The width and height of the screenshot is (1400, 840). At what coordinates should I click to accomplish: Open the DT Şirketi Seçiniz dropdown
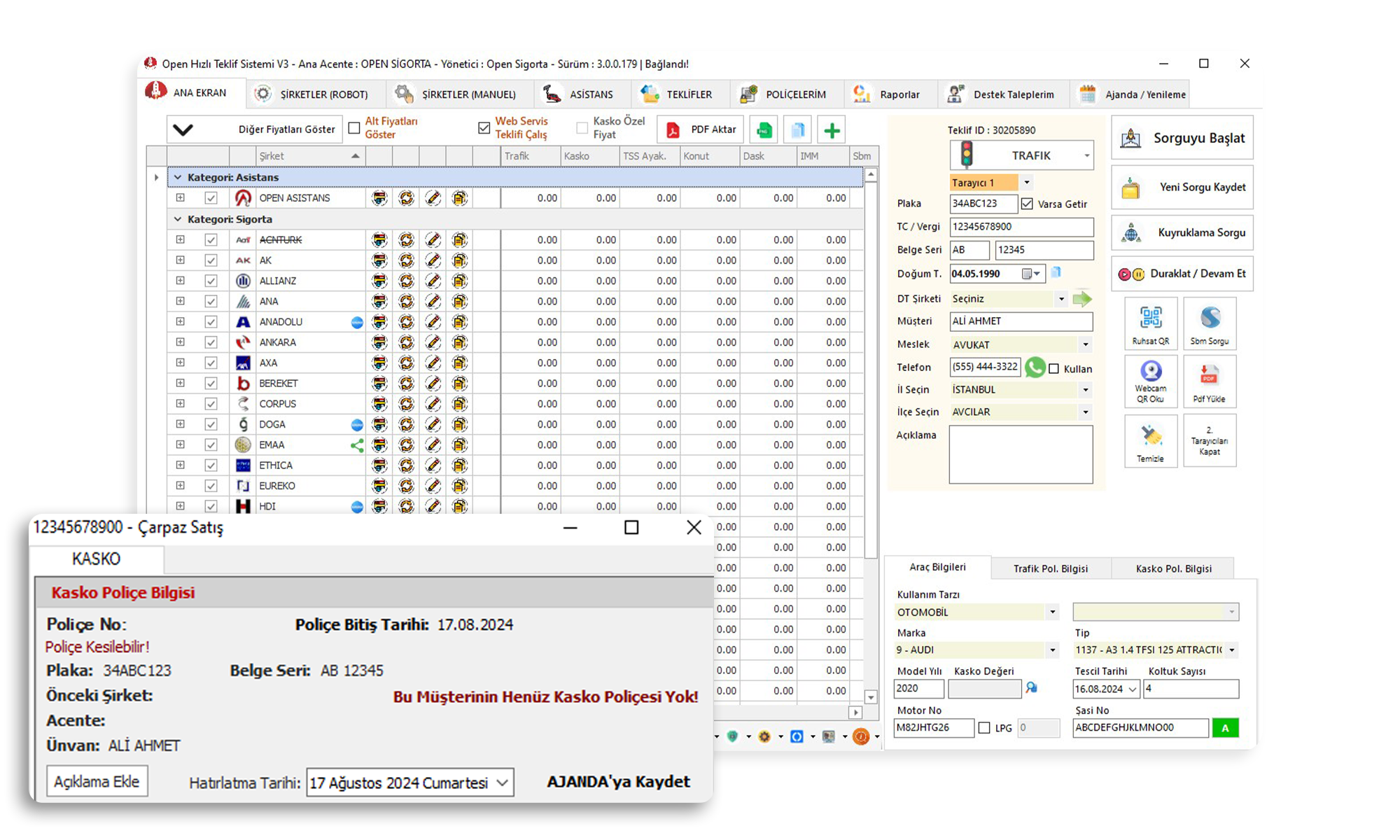1061,299
